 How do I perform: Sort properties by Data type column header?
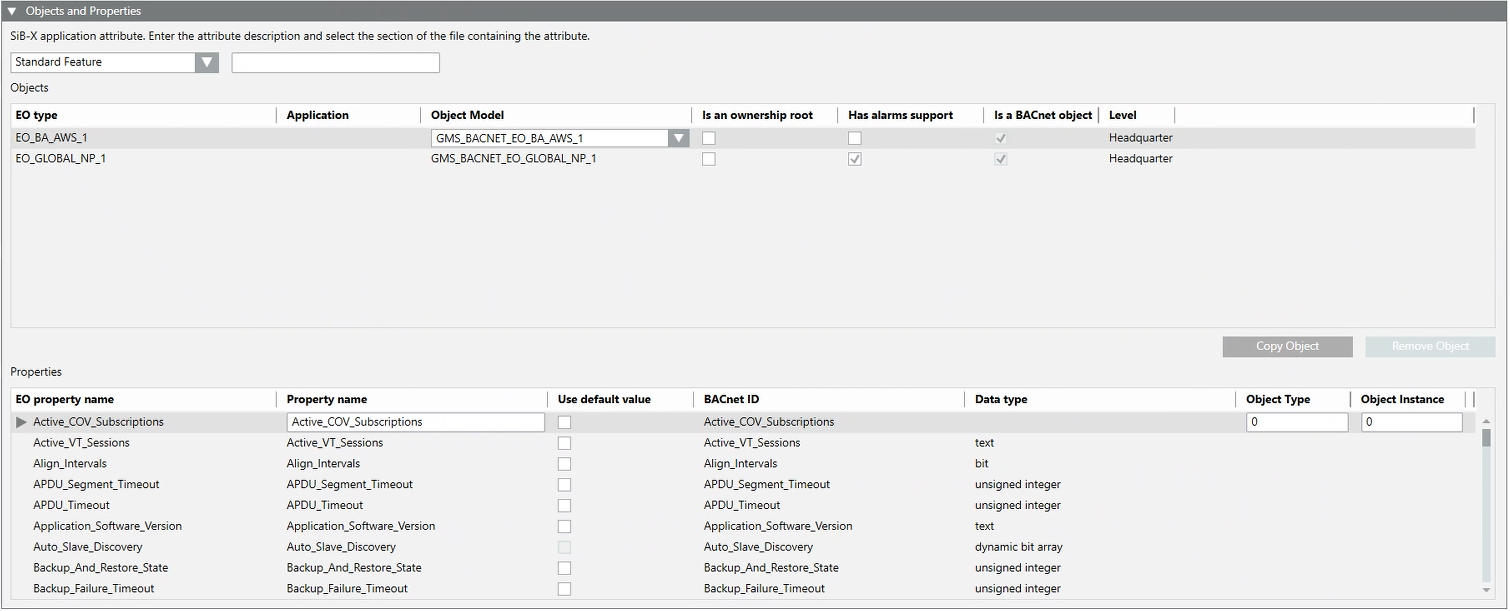coord(1001,399)
